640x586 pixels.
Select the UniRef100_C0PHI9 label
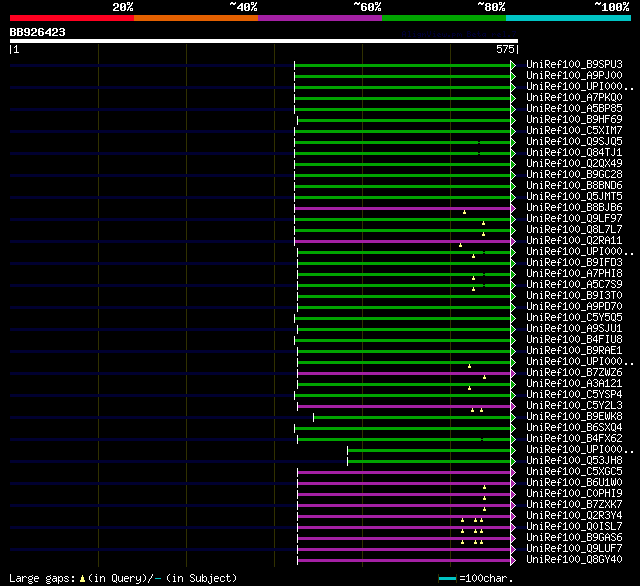pos(574,494)
